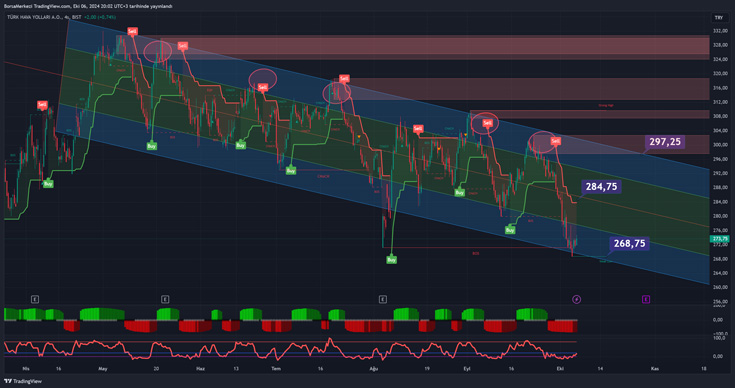The height and width of the screenshot is (388, 735).
Task: Click the 316,00 price axis label
Action: [x=720, y=88]
